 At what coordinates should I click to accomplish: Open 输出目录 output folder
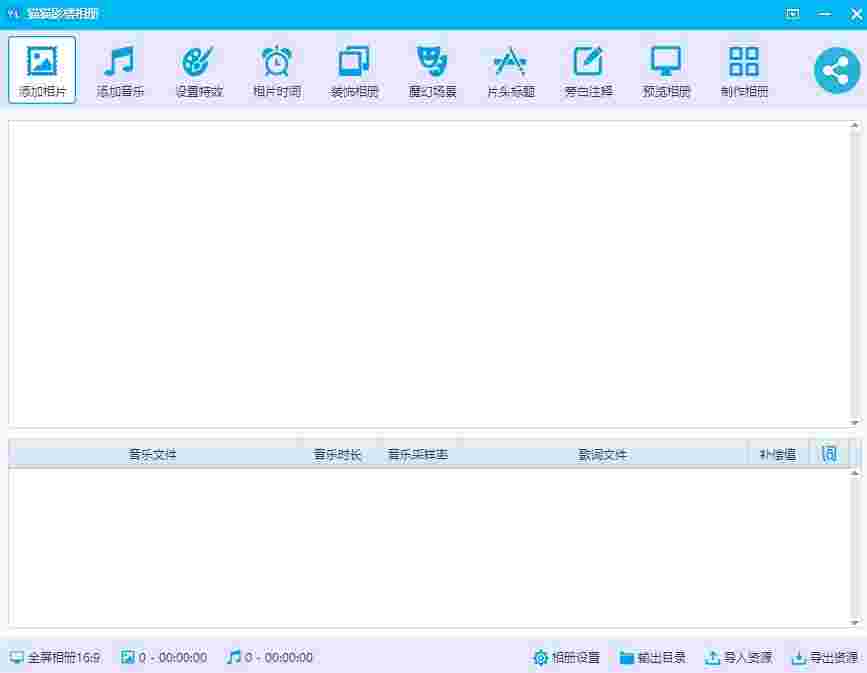pyautogui.click(x=652, y=657)
